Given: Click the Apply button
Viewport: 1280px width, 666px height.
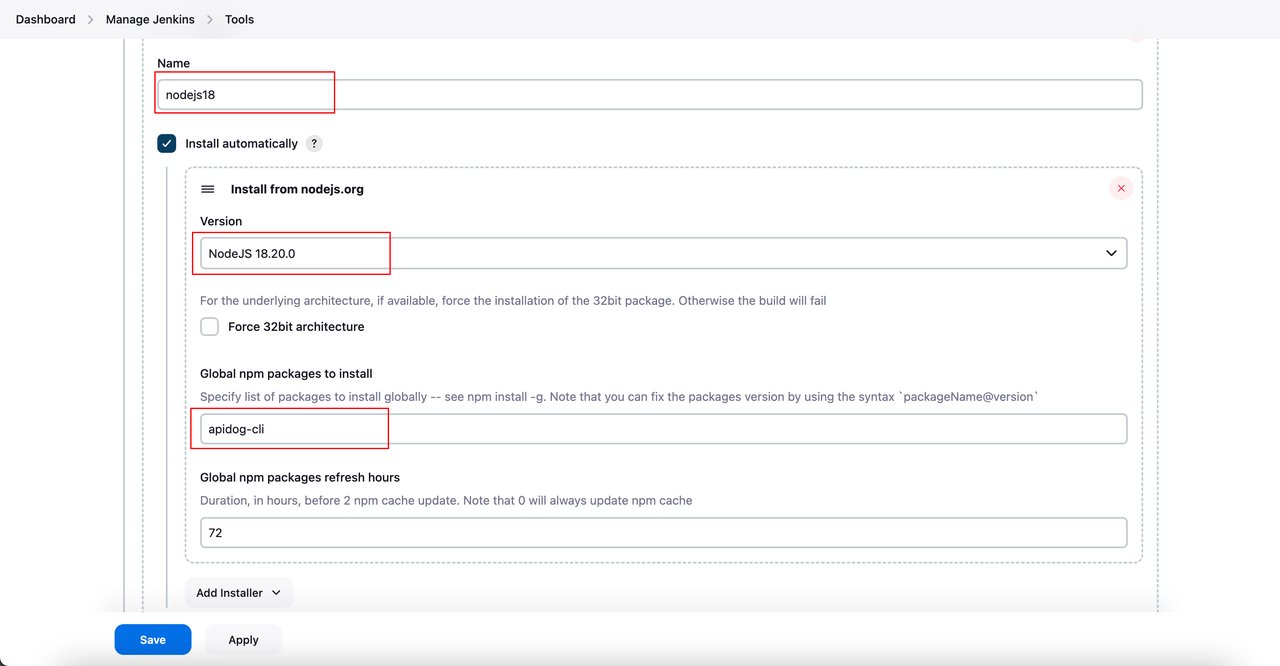Looking at the screenshot, I should click(243, 640).
